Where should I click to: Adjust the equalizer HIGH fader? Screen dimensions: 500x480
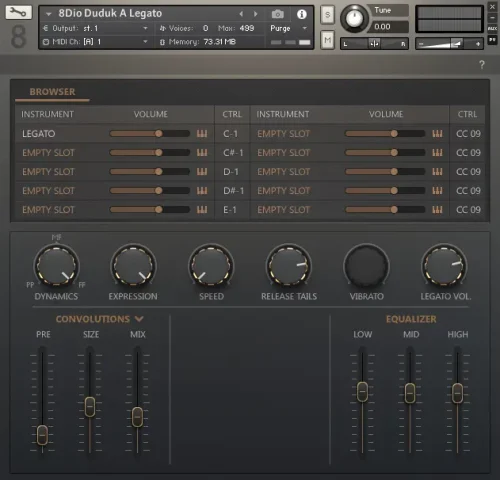point(457,393)
